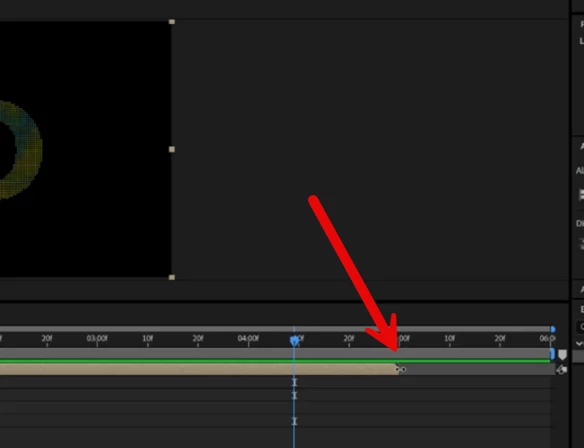Expand the chevron in the right-side panel

580,343
